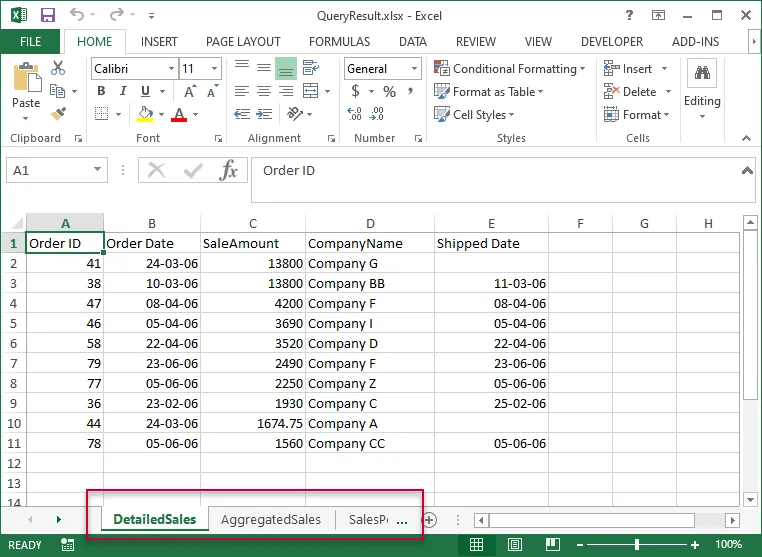Decrease decimal places

click(x=377, y=114)
